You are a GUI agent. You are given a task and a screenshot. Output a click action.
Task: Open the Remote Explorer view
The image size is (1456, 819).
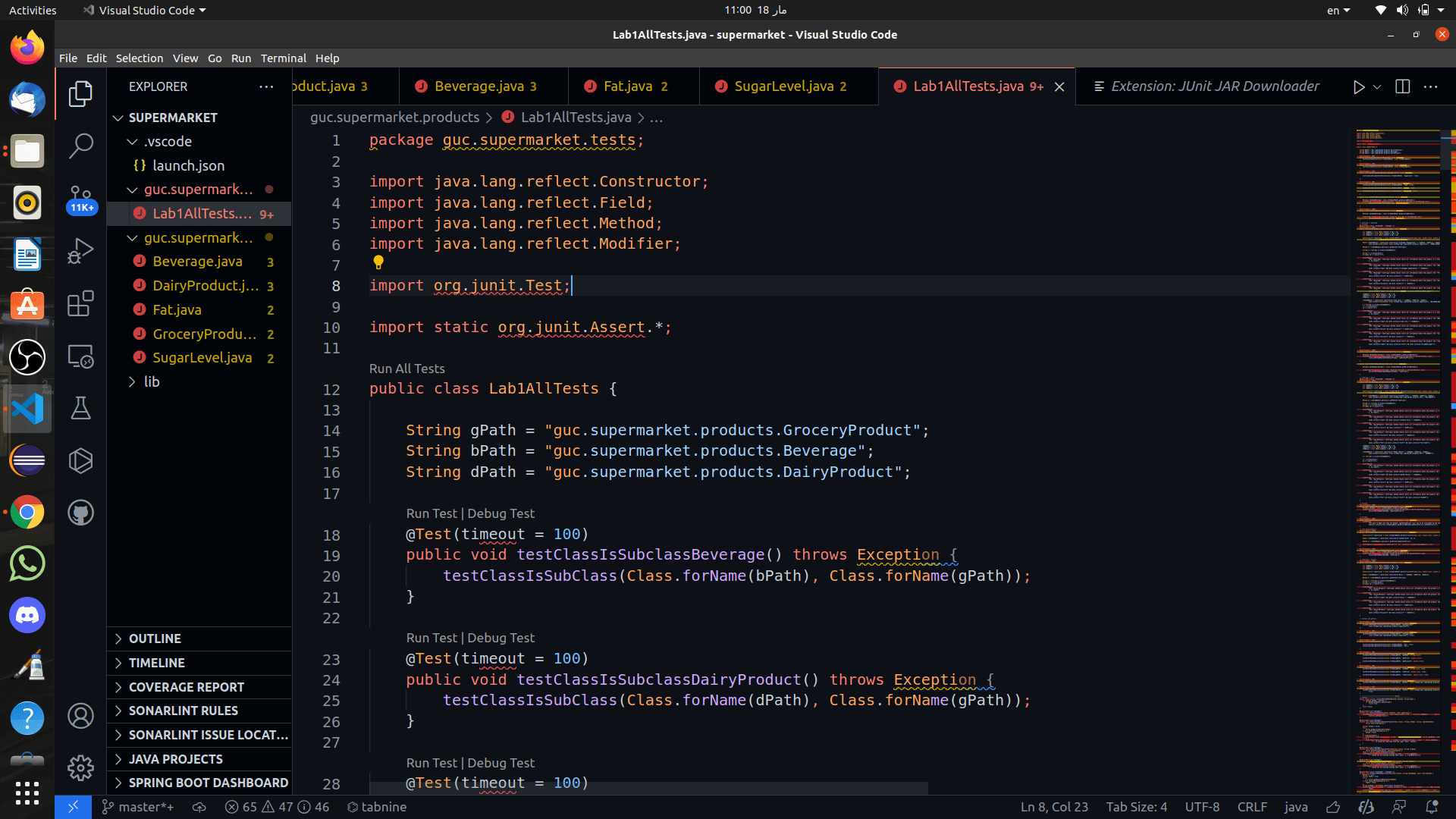(80, 356)
